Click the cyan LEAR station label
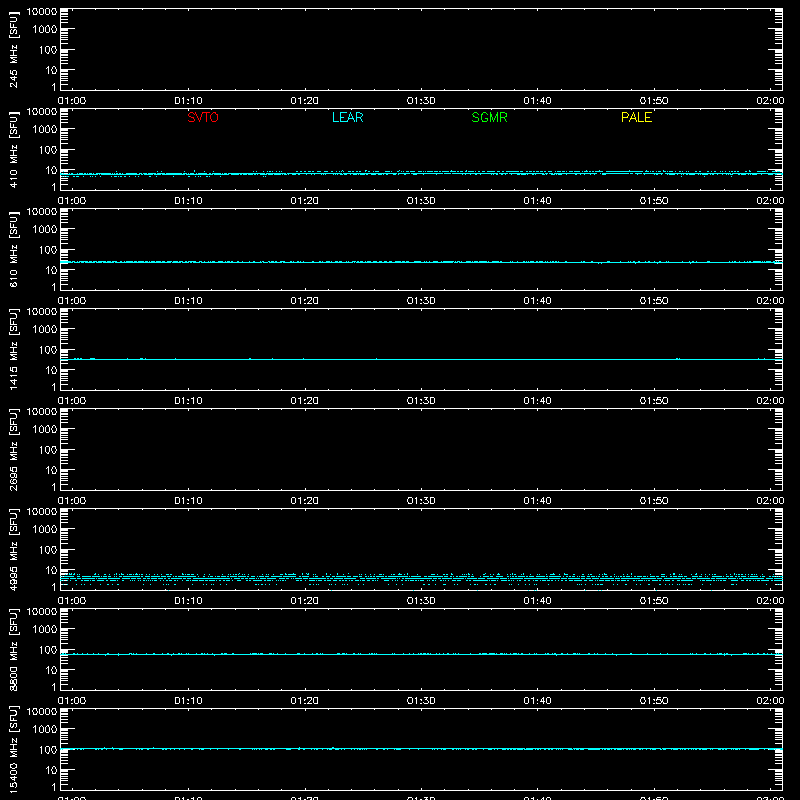800x800 pixels. point(347,117)
